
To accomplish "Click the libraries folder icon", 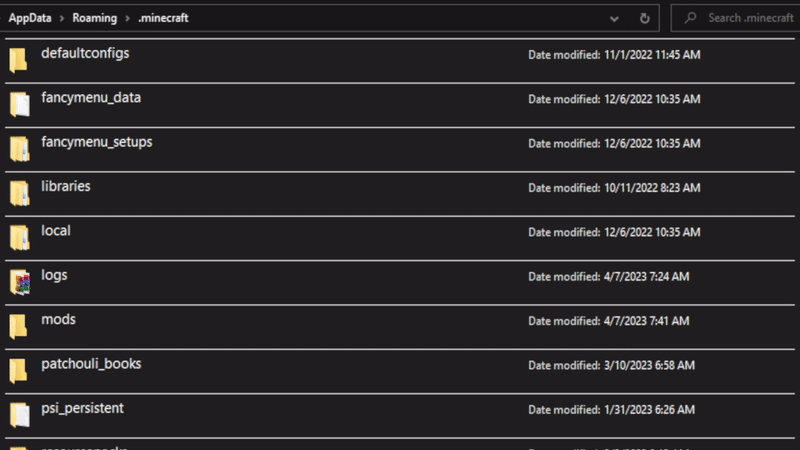I will click(18, 193).
